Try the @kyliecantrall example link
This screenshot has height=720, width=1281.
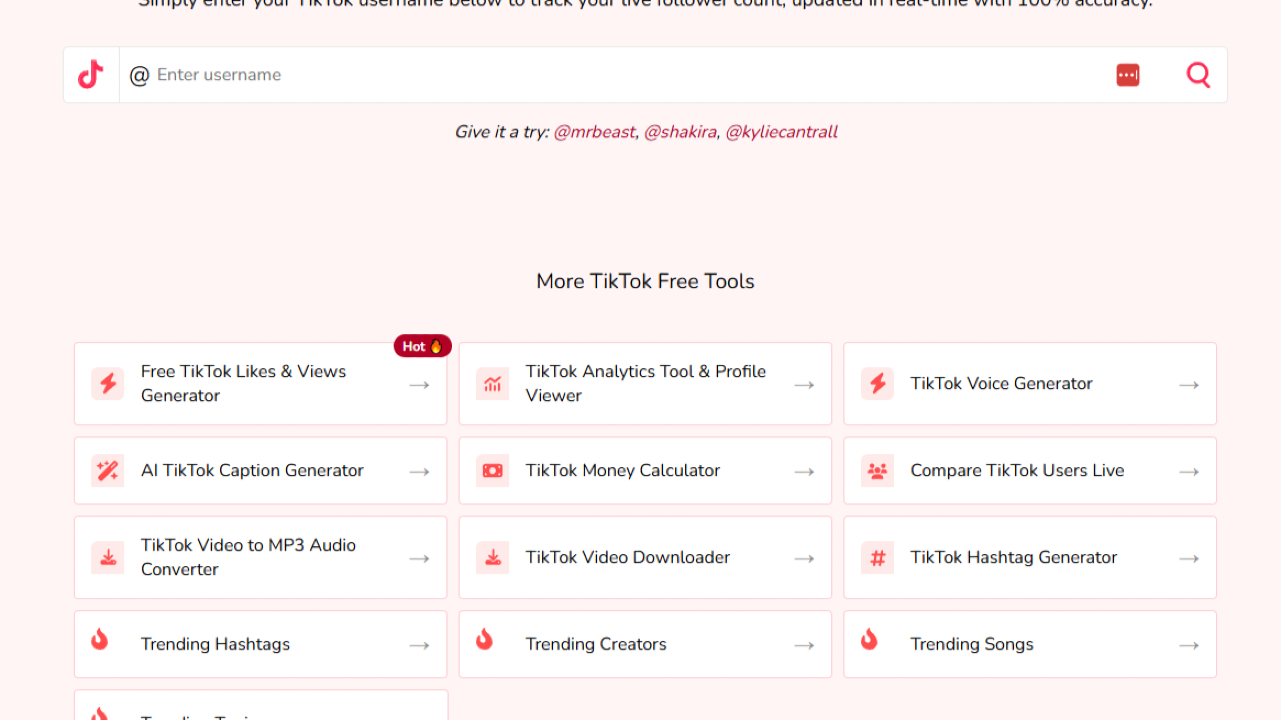click(781, 132)
